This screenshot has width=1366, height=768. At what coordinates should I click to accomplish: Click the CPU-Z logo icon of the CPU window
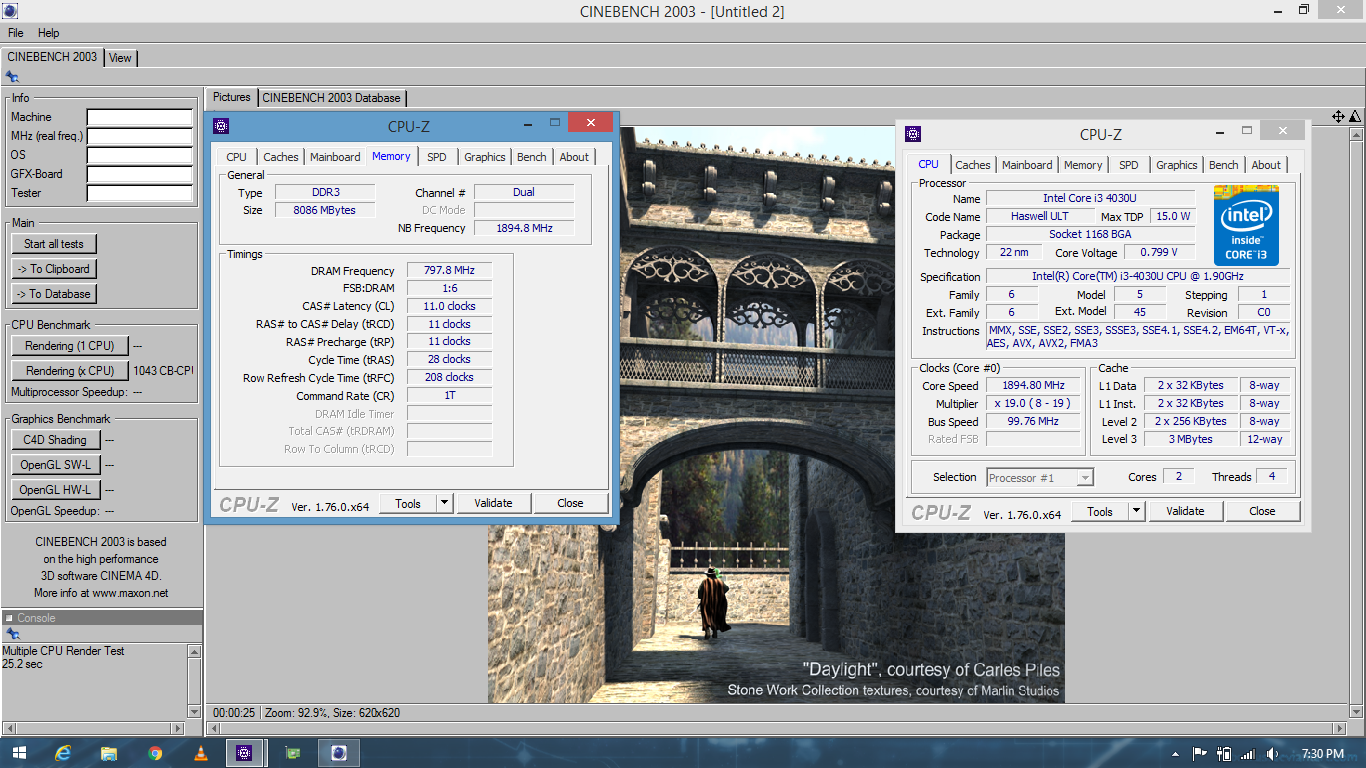(x=913, y=134)
